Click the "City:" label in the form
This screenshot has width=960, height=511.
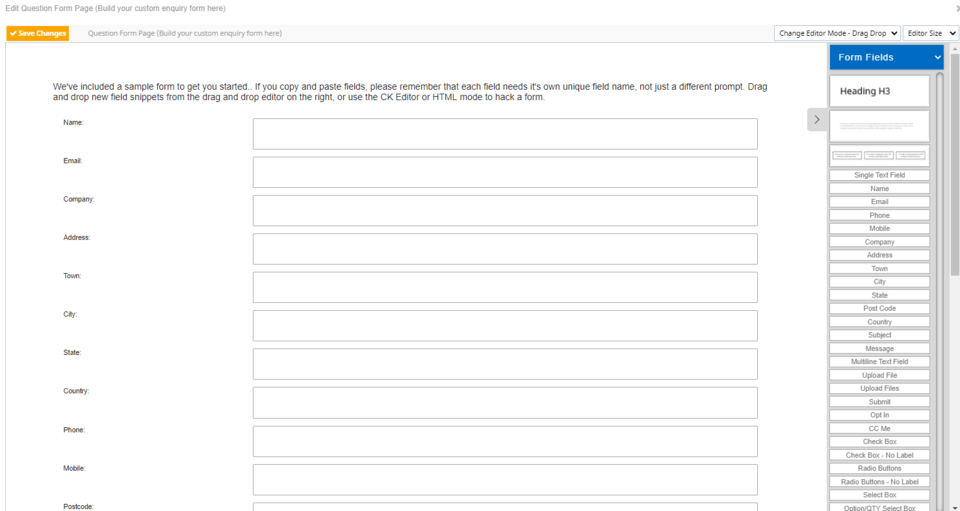70,314
